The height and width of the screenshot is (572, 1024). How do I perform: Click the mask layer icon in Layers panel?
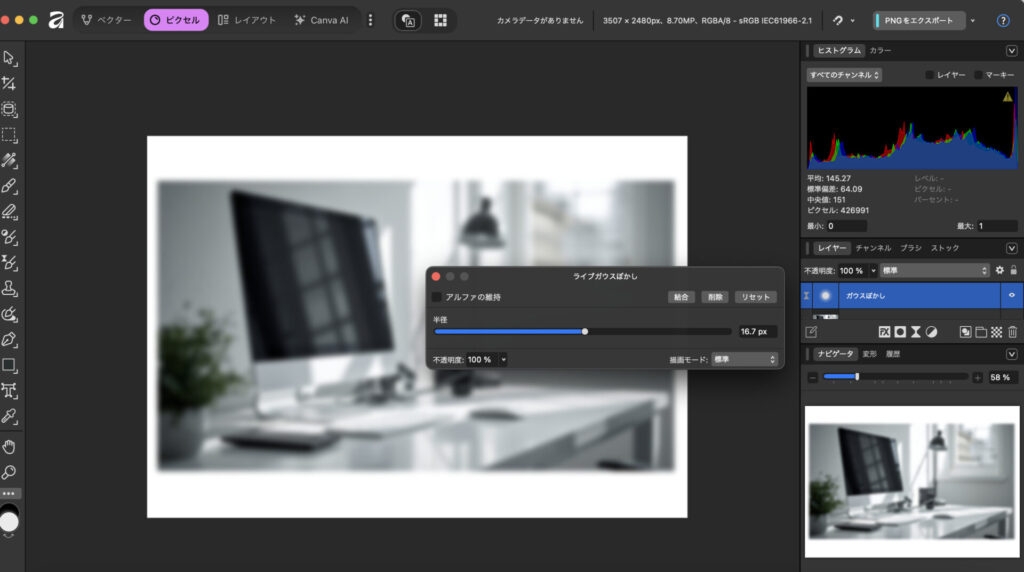point(900,331)
